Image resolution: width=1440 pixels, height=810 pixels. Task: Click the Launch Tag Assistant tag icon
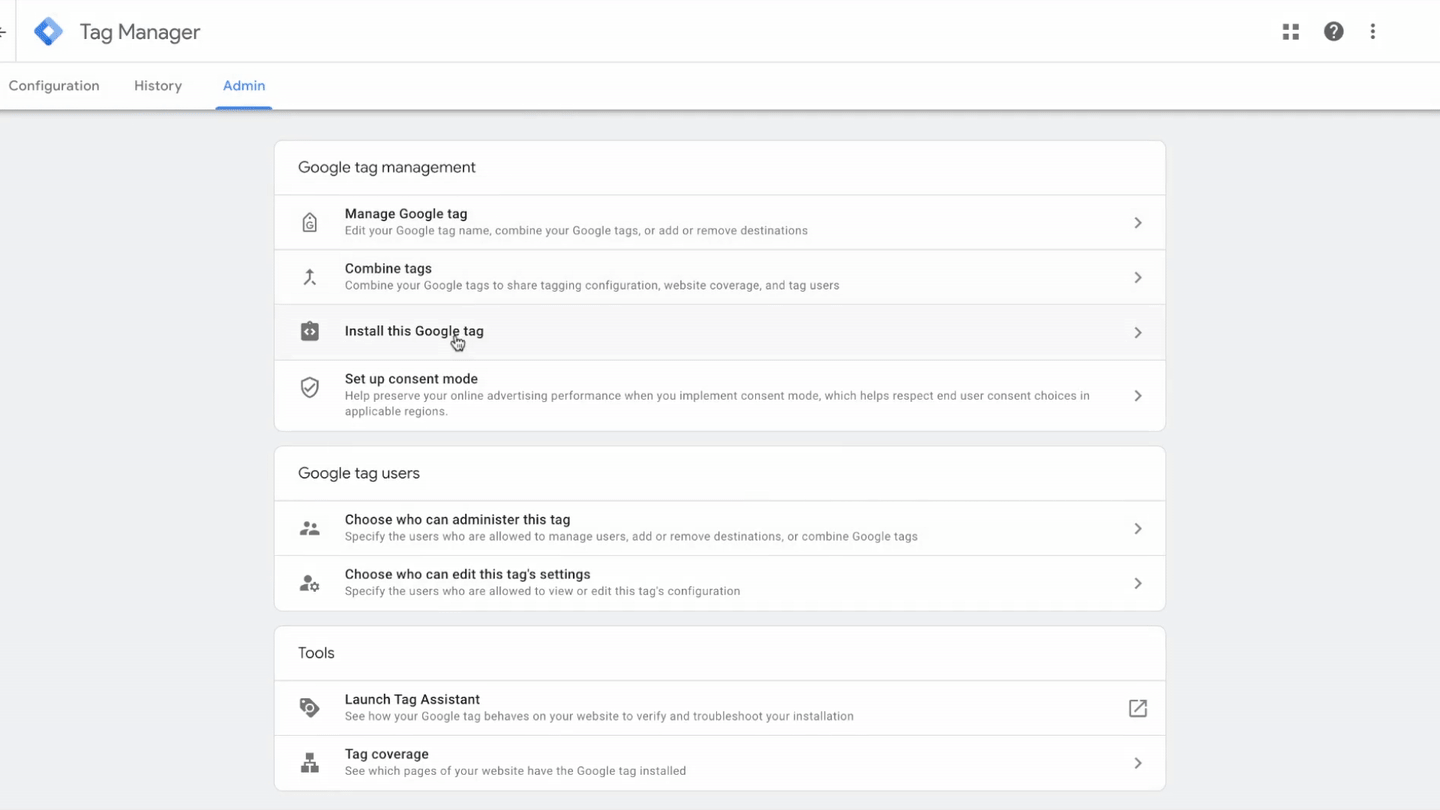(310, 708)
